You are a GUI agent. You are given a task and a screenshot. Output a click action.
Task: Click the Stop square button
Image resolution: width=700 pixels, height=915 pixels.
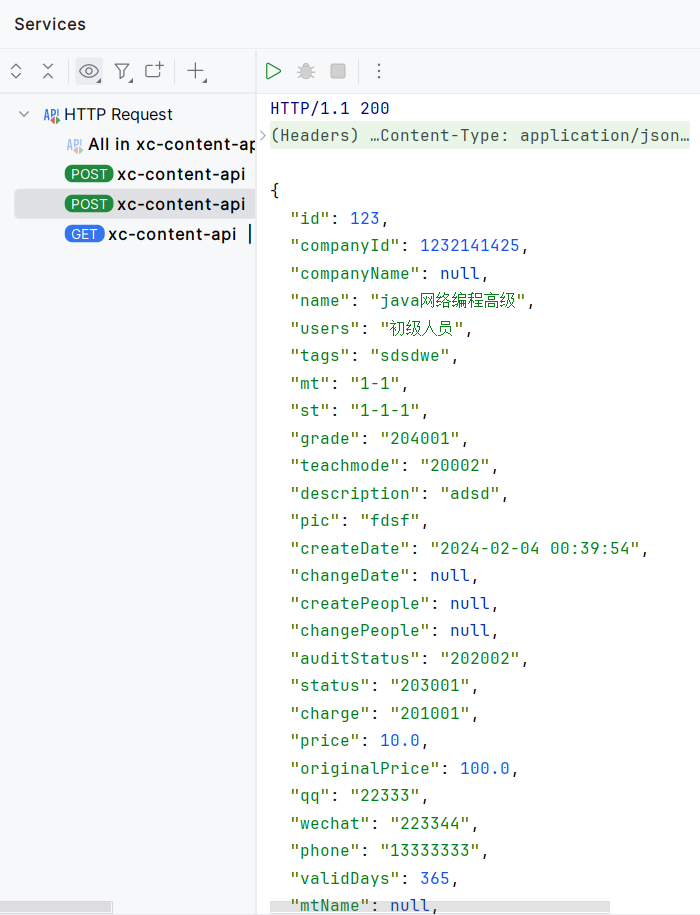[x=338, y=71]
